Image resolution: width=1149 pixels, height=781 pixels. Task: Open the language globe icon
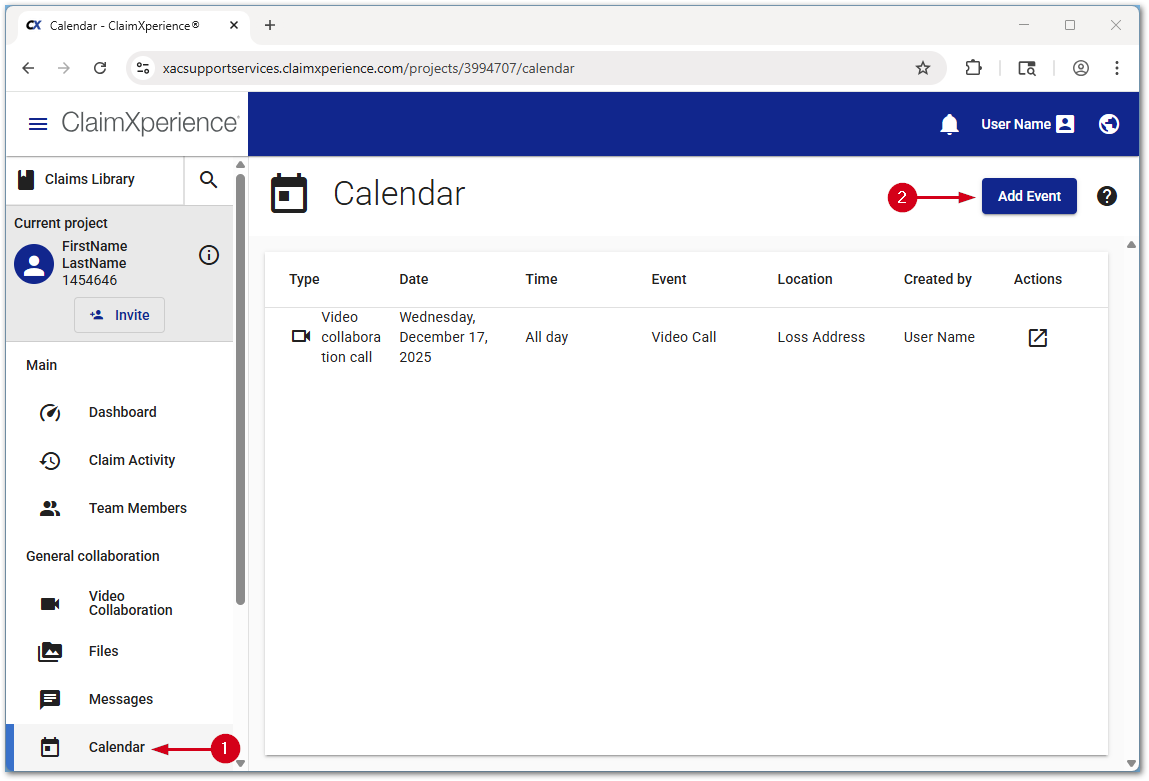tap(1108, 124)
